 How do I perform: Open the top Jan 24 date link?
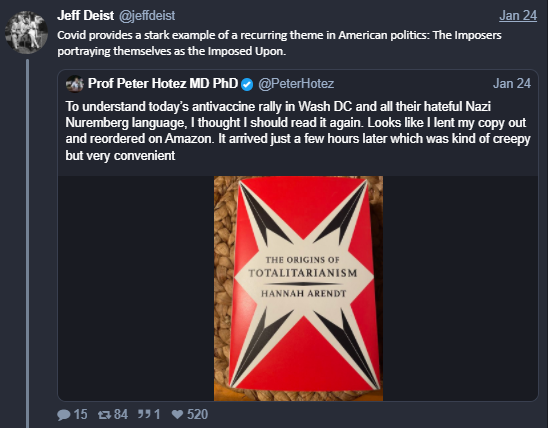point(518,16)
